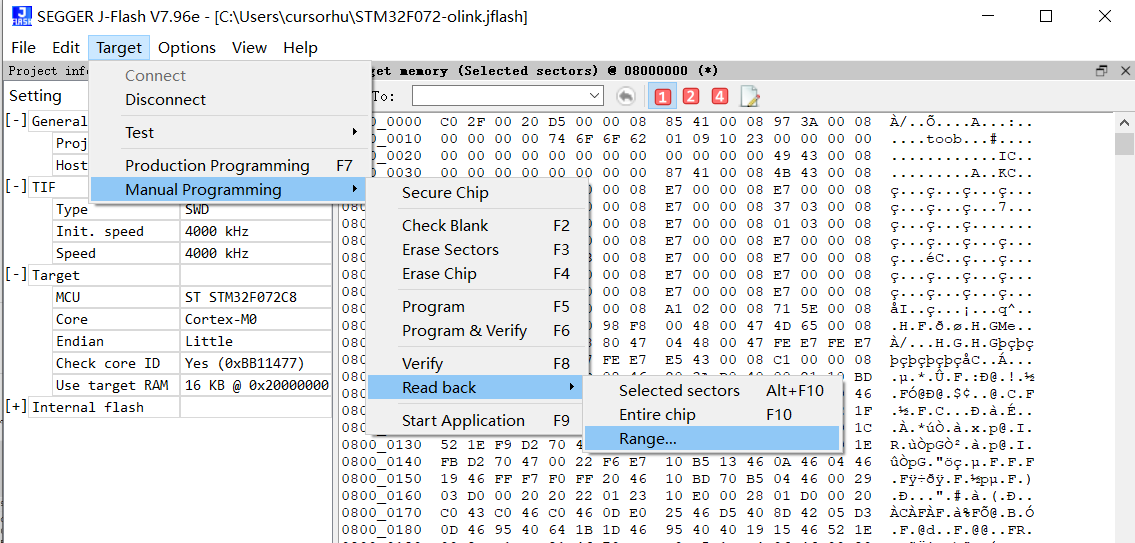Click the edit memory notepad icon
Image resolution: width=1135 pixels, height=543 pixels.
tap(749, 96)
